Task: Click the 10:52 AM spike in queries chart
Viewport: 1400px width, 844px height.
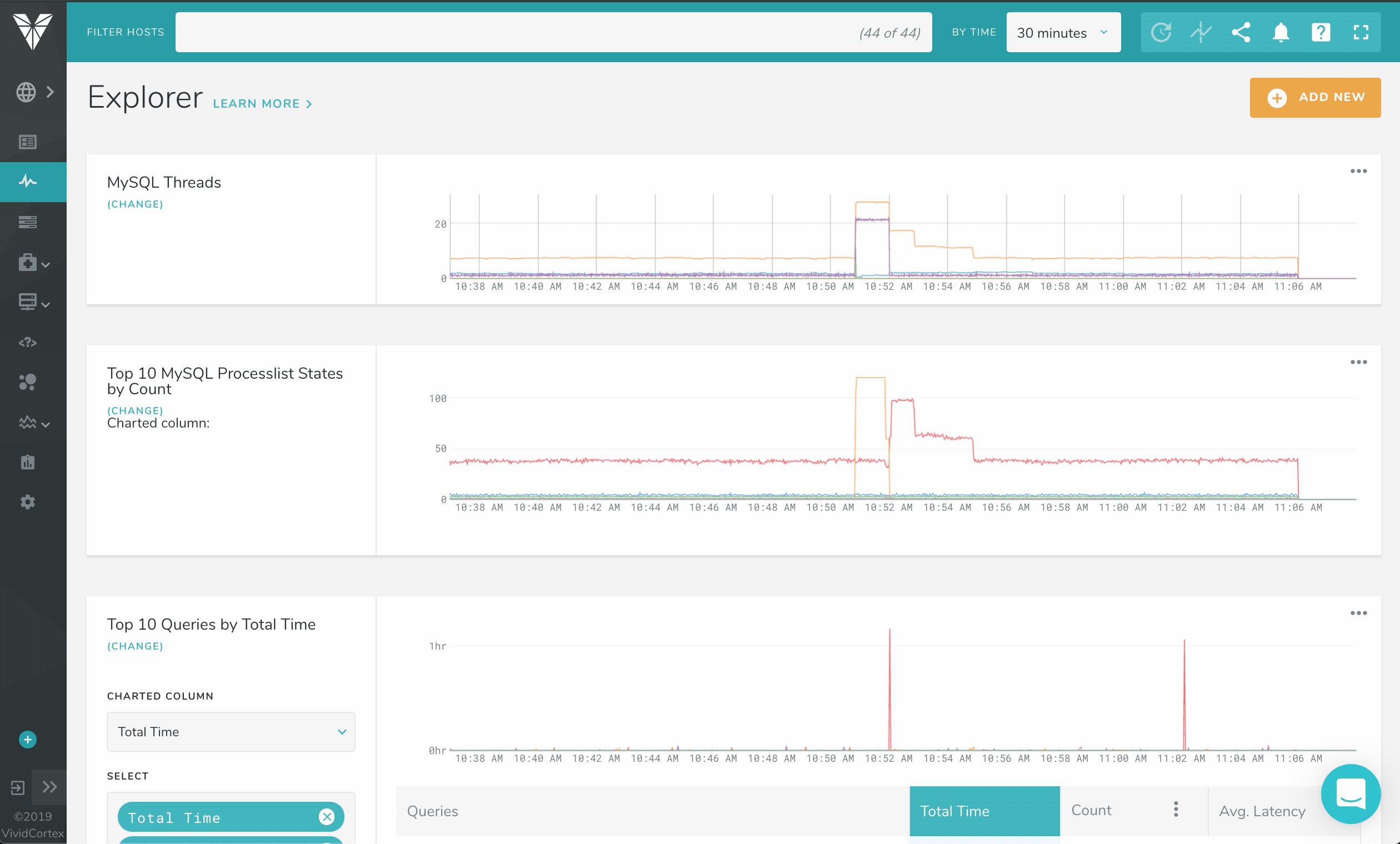Action: point(890,689)
